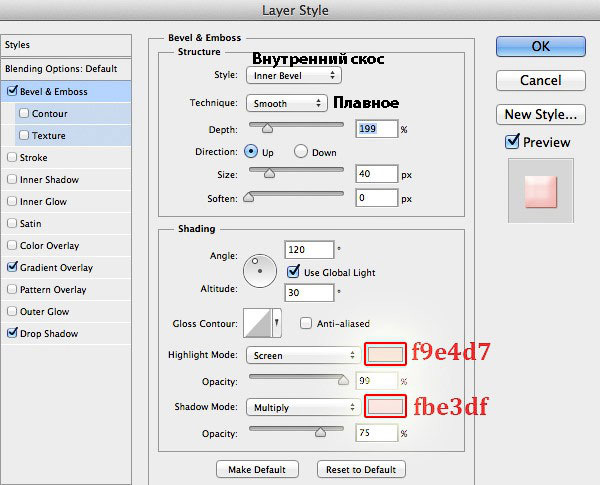This screenshot has height=485, width=600.
Task: Uncheck Bevel & Emboss checkbox
Action: pos(12,91)
